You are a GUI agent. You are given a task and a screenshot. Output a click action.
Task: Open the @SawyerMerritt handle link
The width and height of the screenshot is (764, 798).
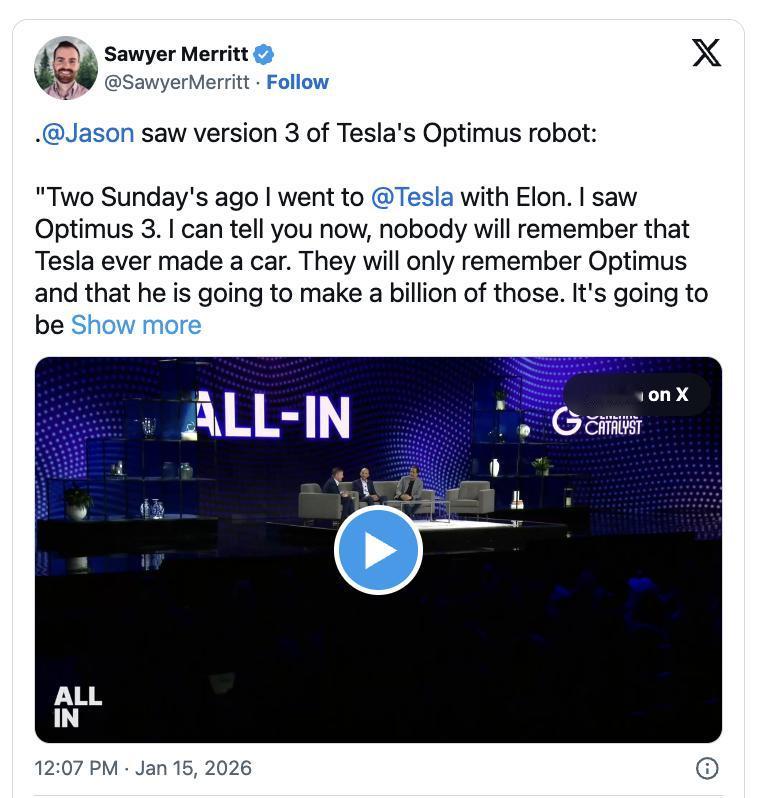(177, 82)
